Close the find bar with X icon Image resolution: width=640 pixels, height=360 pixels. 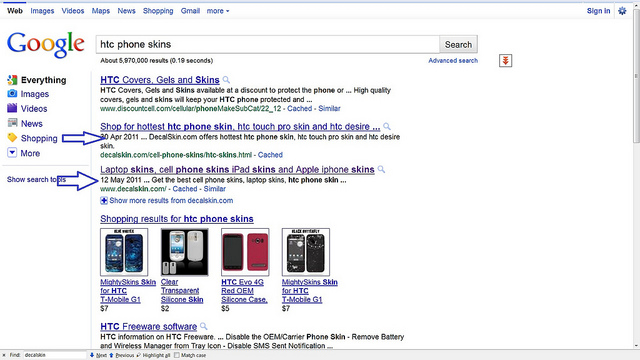(x=4, y=355)
